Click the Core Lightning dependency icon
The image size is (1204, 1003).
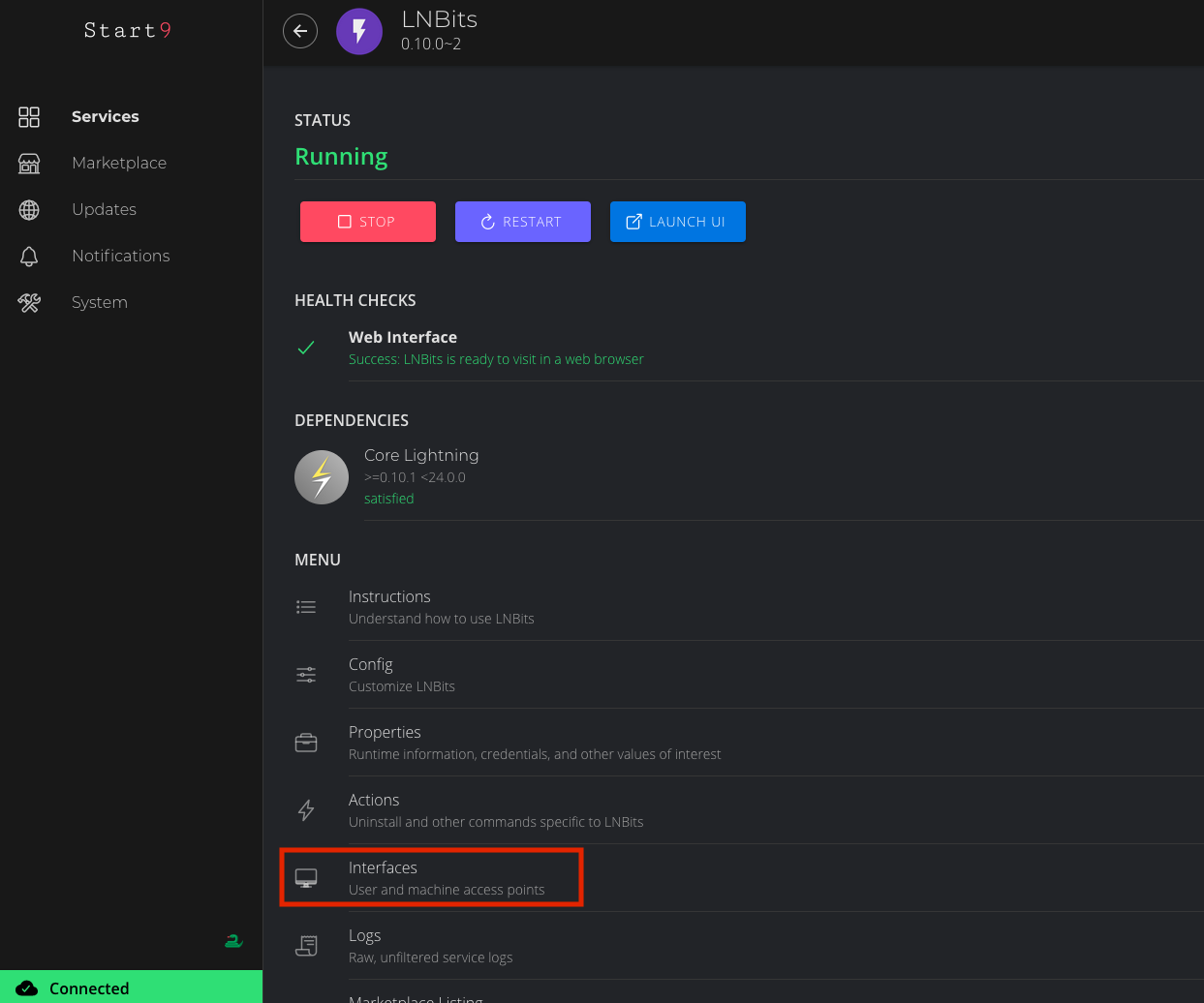(322, 477)
